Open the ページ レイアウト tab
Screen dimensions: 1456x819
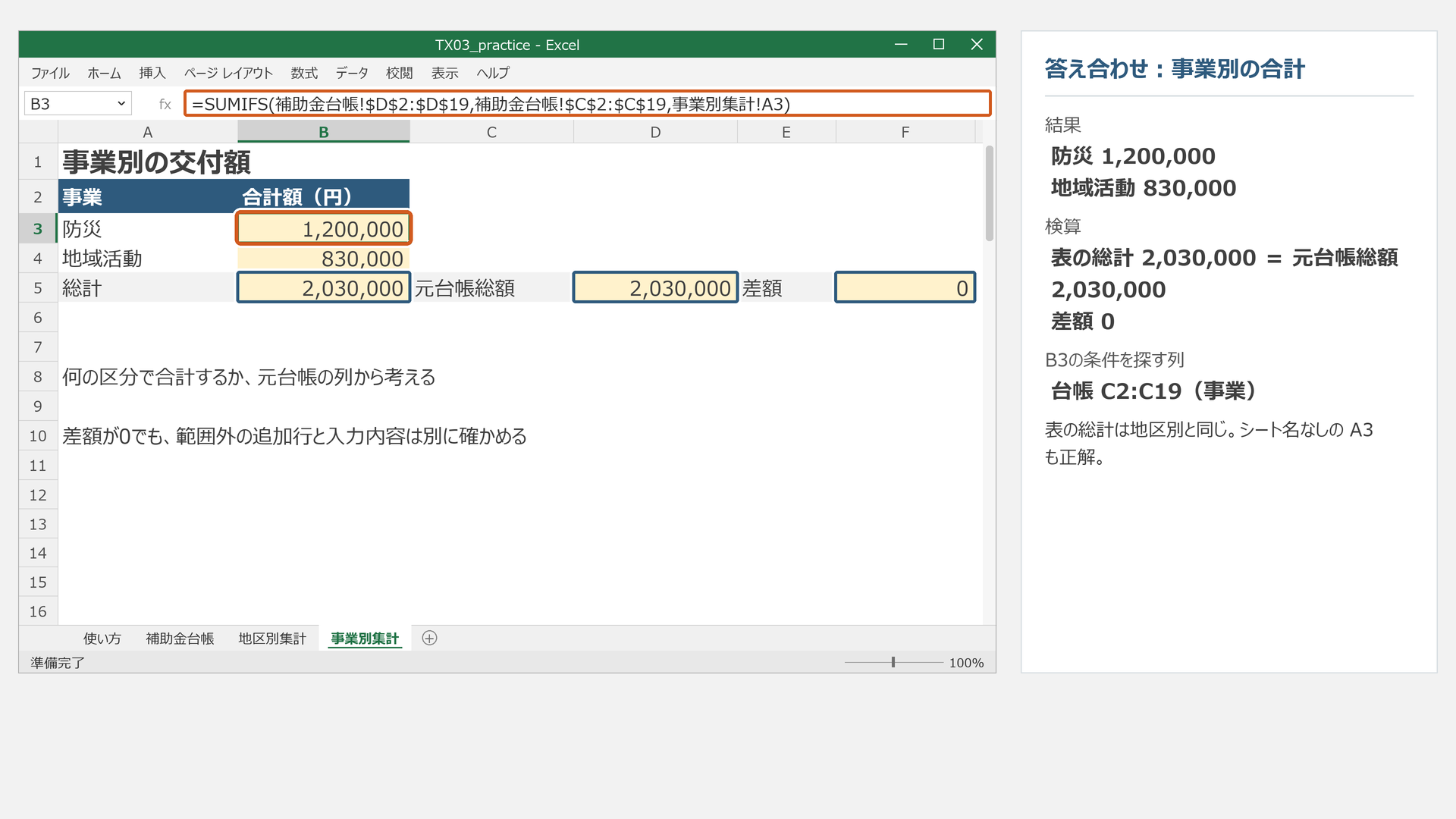tap(228, 73)
